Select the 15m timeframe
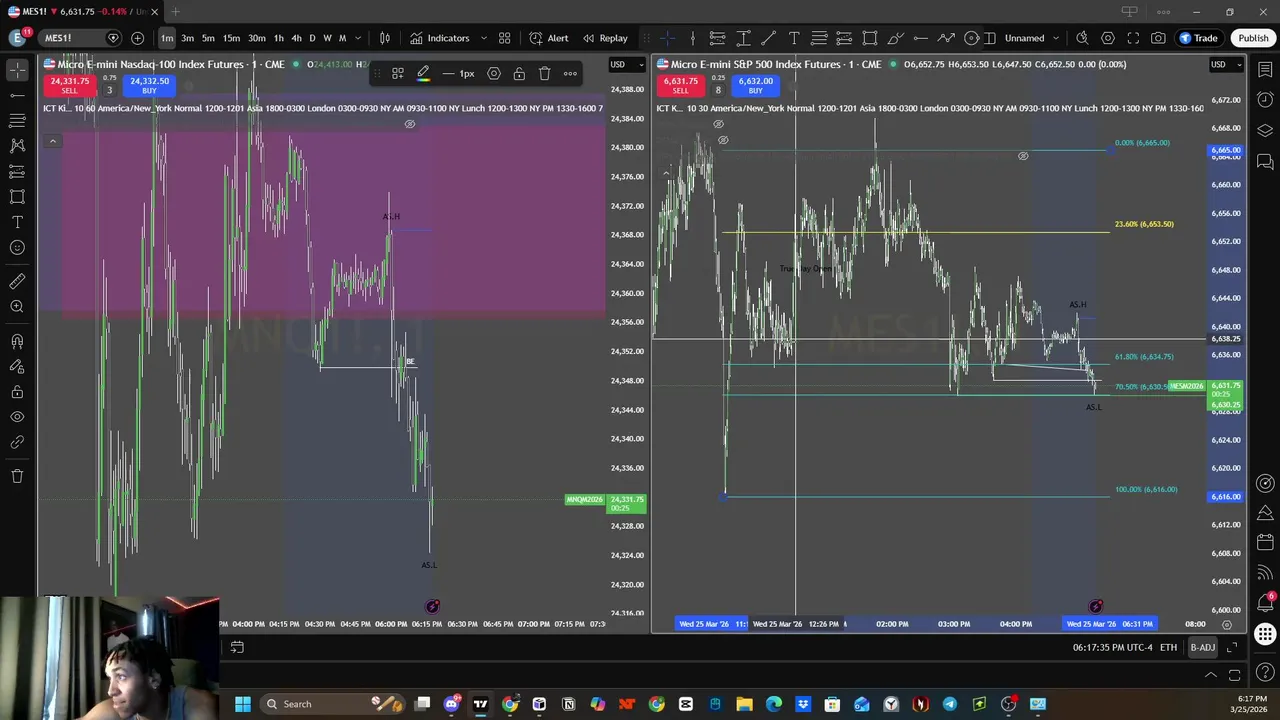 pyautogui.click(x=231, y=38)
